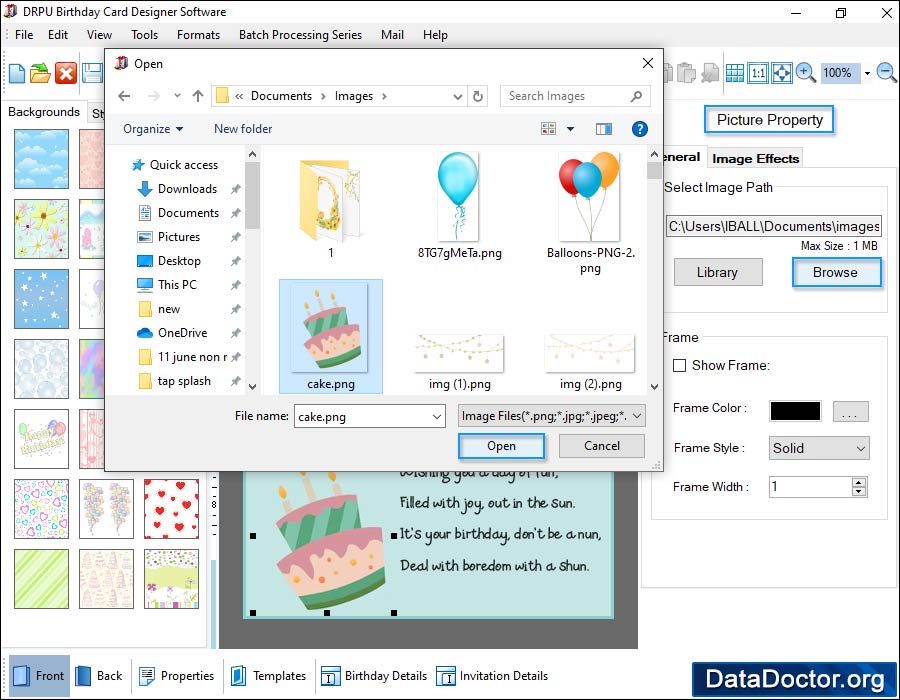This screenshot has width=900, height=700.
Task: Select the img (1).png file
Action: pyautogui.click(x=459, y=363)
